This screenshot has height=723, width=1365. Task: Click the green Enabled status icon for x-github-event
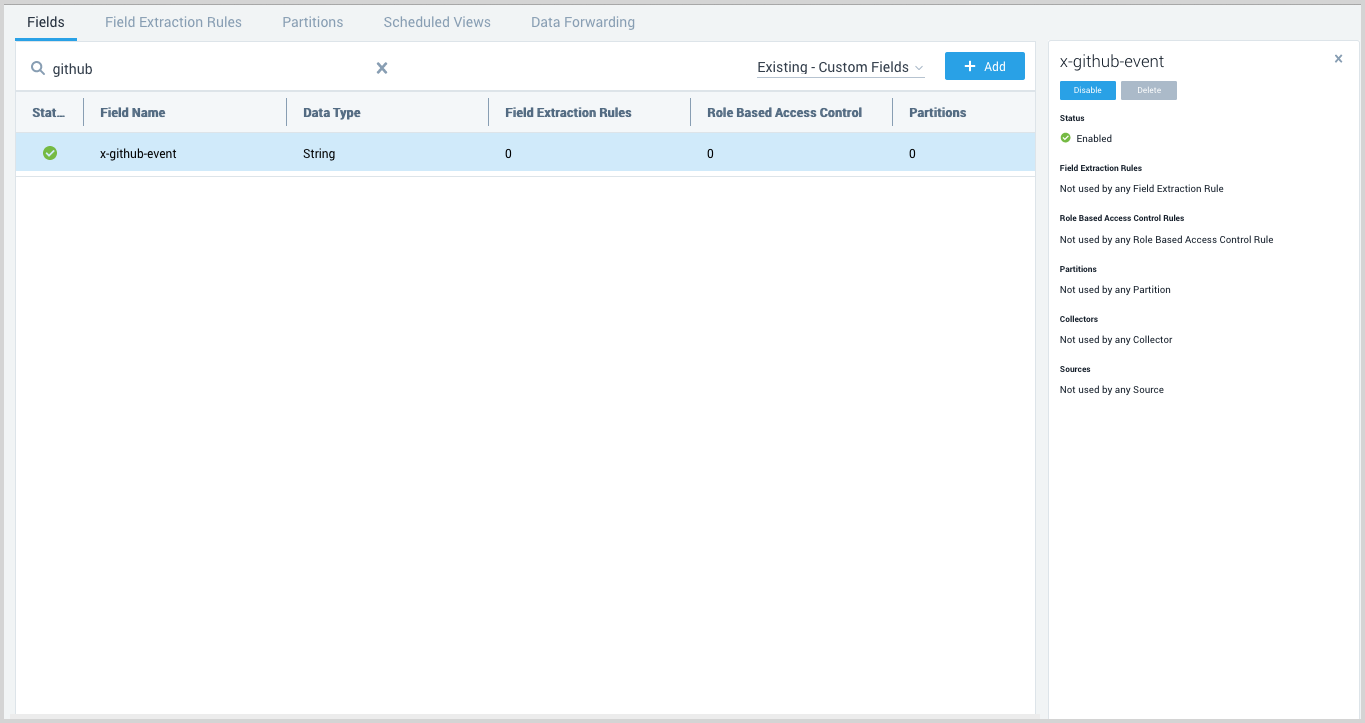[x=49, y=153]
